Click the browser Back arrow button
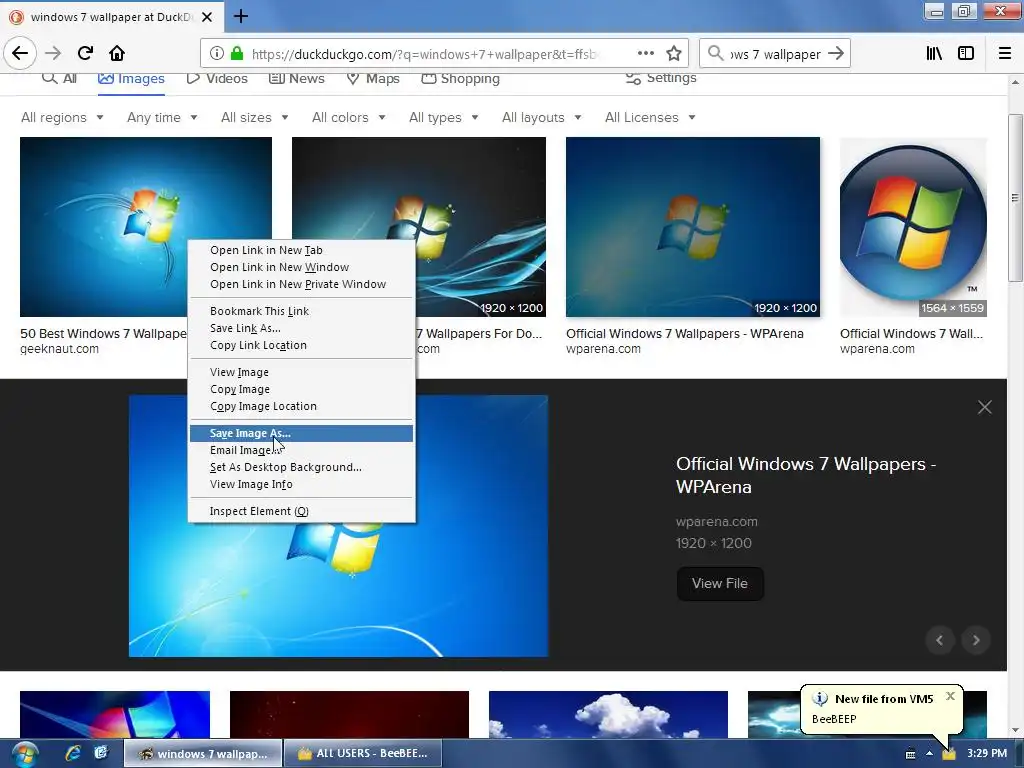The width and height of the screenshot is (1024, 768). 20,54
